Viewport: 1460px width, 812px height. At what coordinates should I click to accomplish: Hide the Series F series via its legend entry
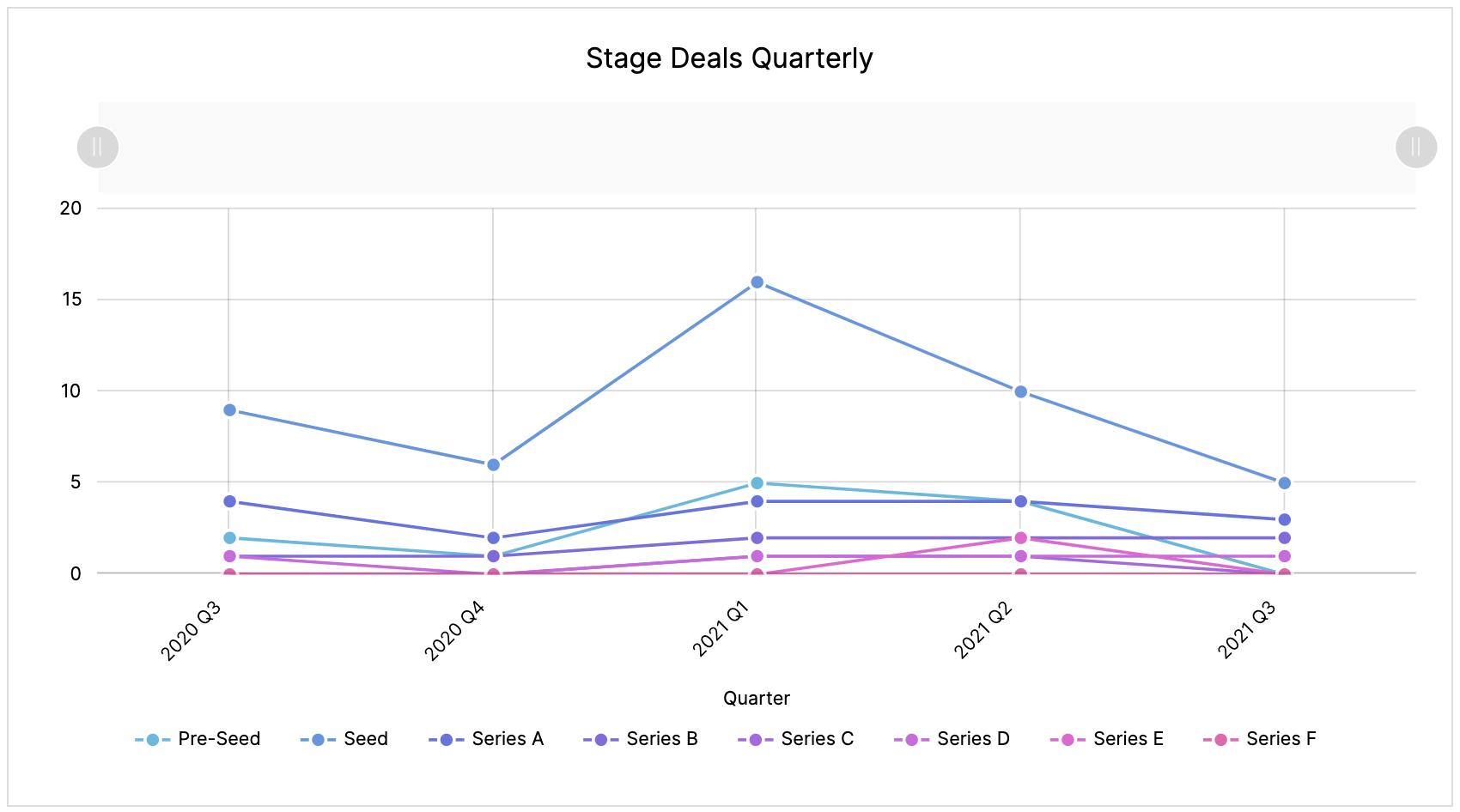point(1280,738)
